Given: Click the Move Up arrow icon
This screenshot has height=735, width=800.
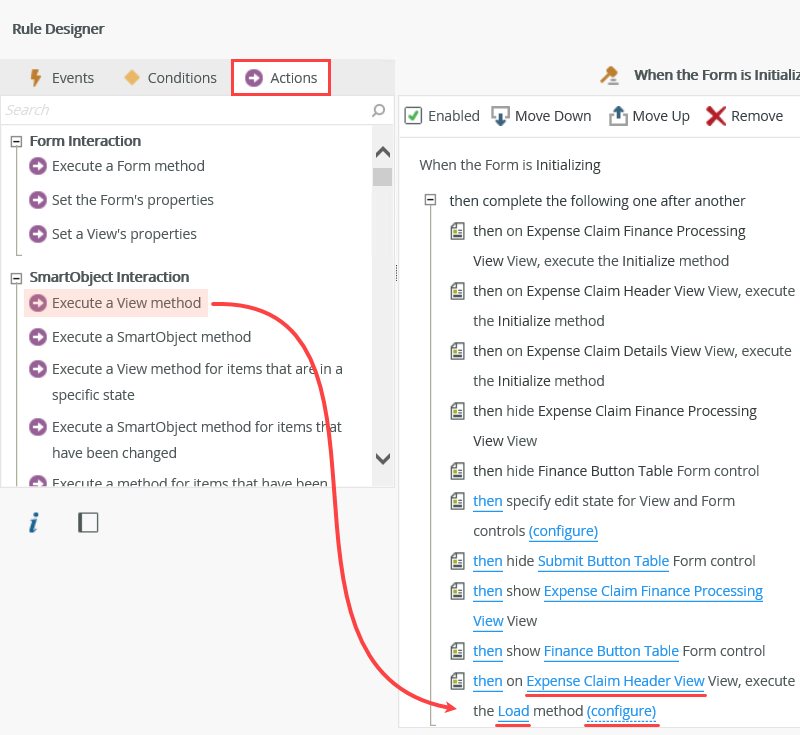Looking at the screenshot, I should click(617, 115).
